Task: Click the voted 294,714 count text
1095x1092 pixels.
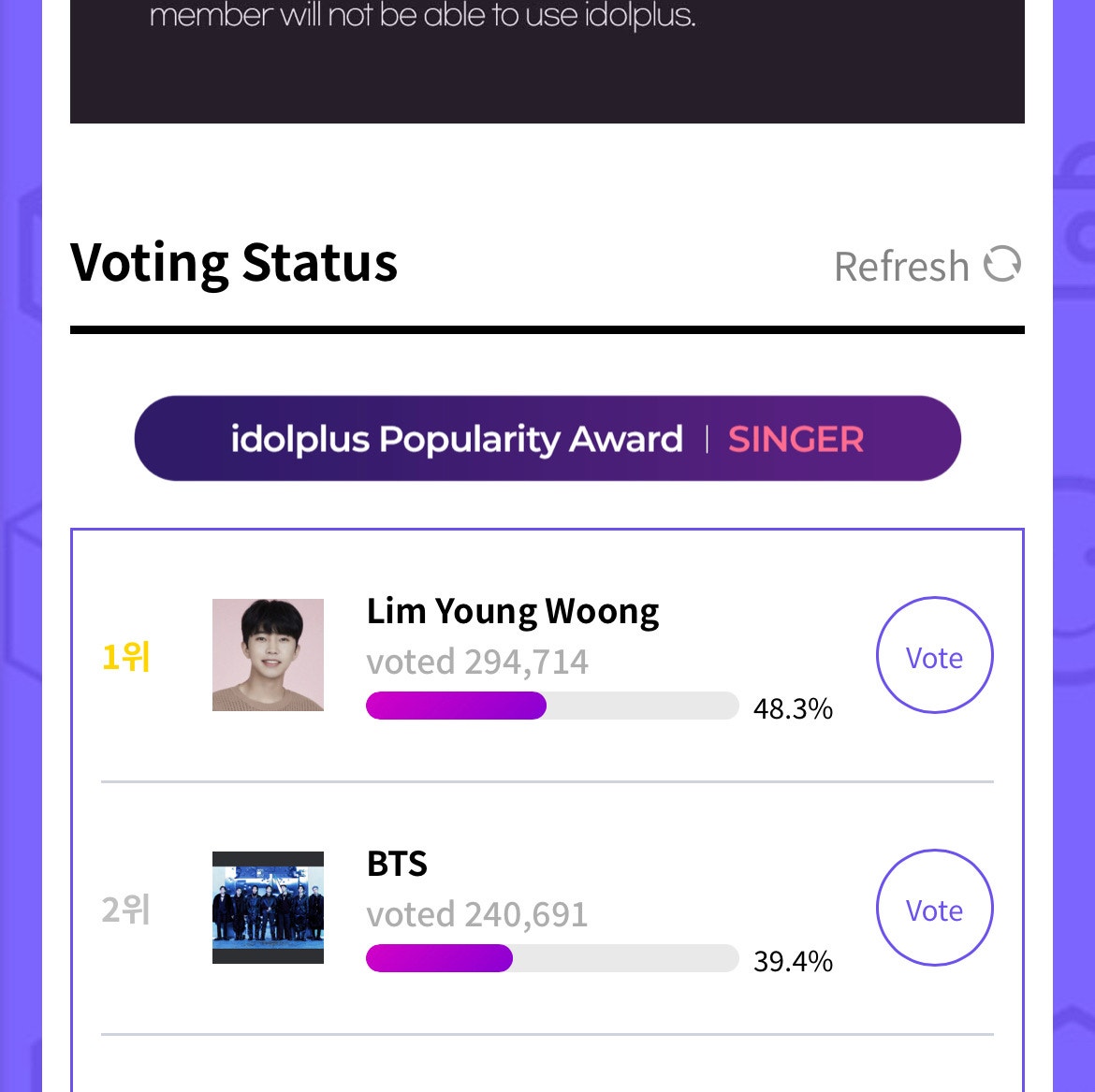Action: [x=476, y=662]
